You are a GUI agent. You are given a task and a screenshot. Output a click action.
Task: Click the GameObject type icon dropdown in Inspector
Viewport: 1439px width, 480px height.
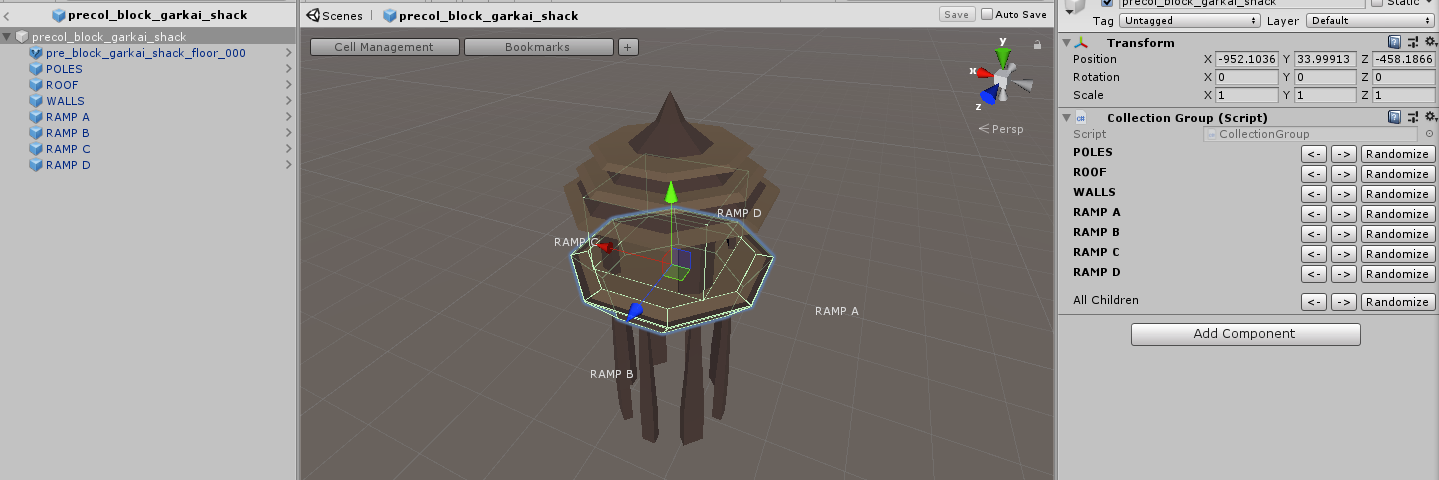pos(1075,5)
